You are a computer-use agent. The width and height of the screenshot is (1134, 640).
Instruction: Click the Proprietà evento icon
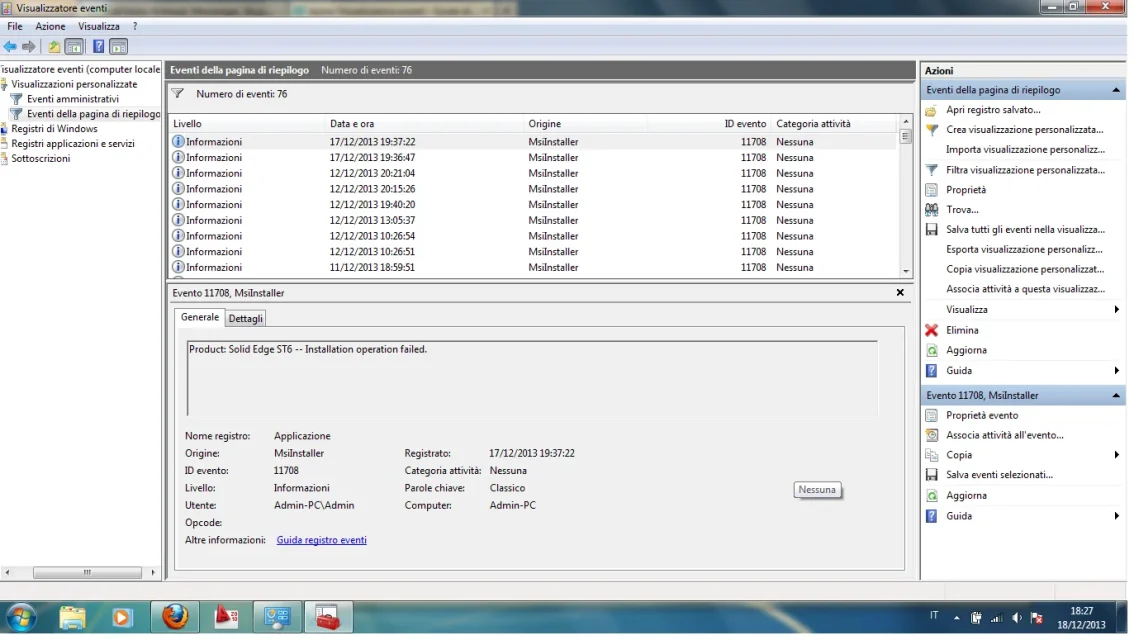pyautogui.click(x=932, y=415)
